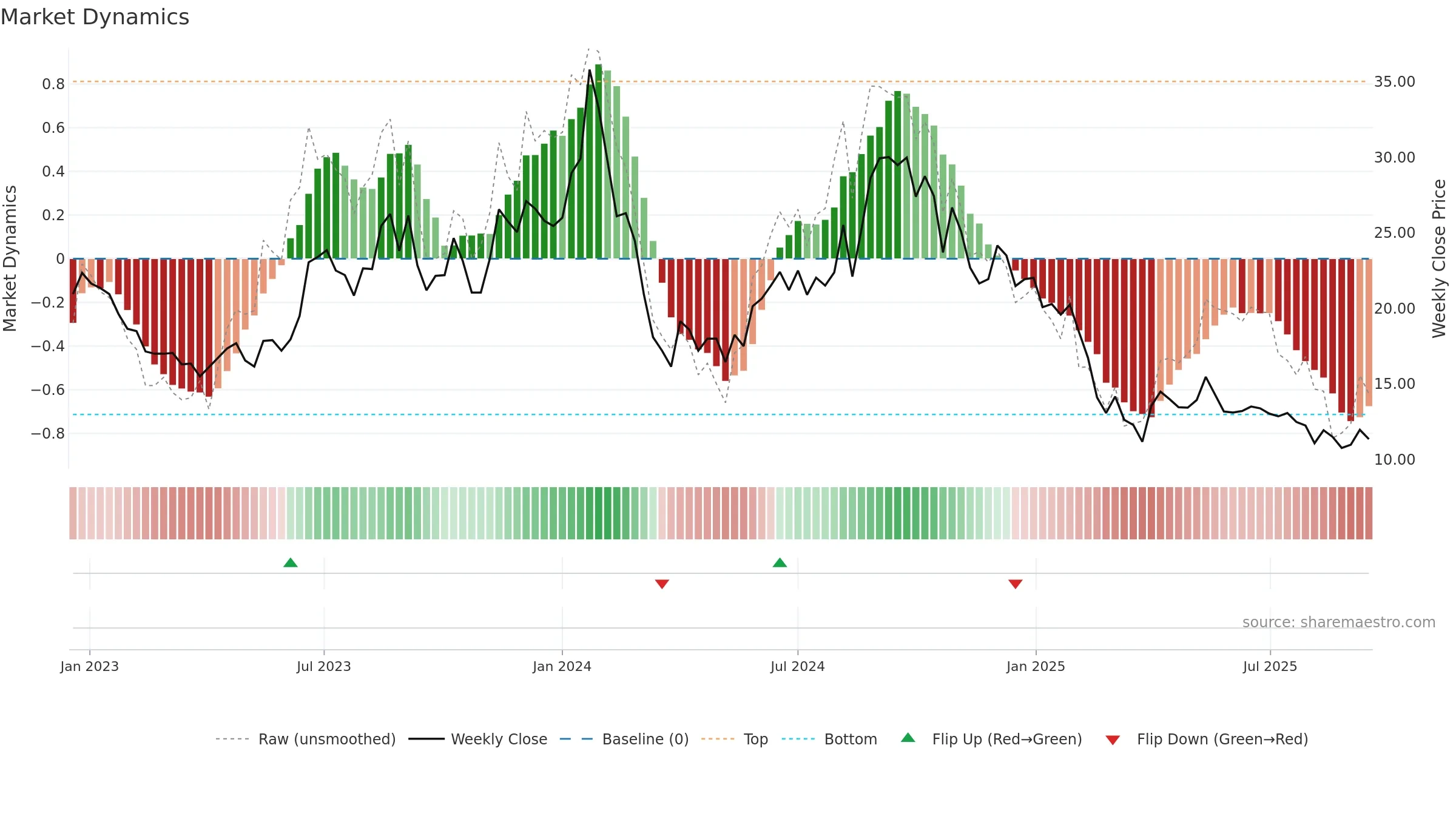This screenshot has width=1456, height=819.
Task: Click the Bottom legend entry
Action: [829, 739]
